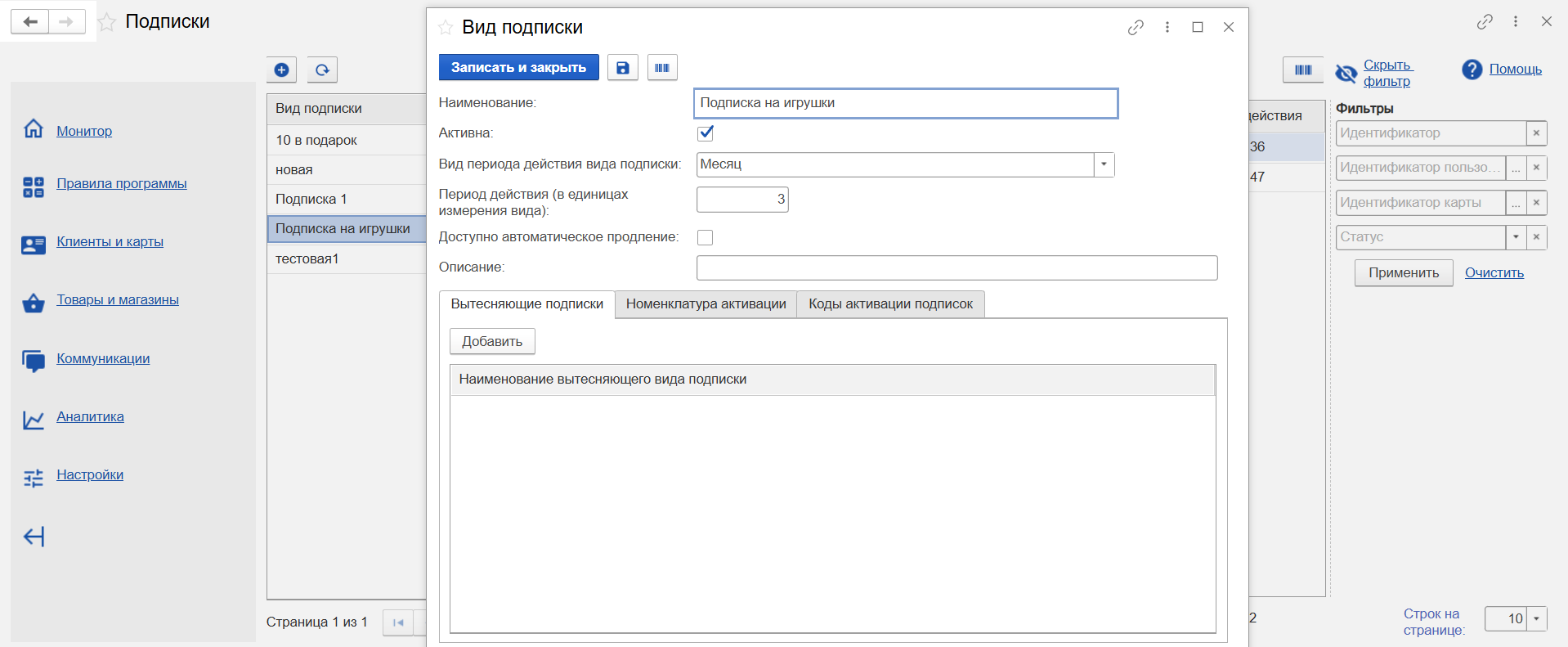This screenshot has width=1568, height=647.
Task: Open Monitor from the house icon
Action: pyautogui.click(x=34, y=129)
